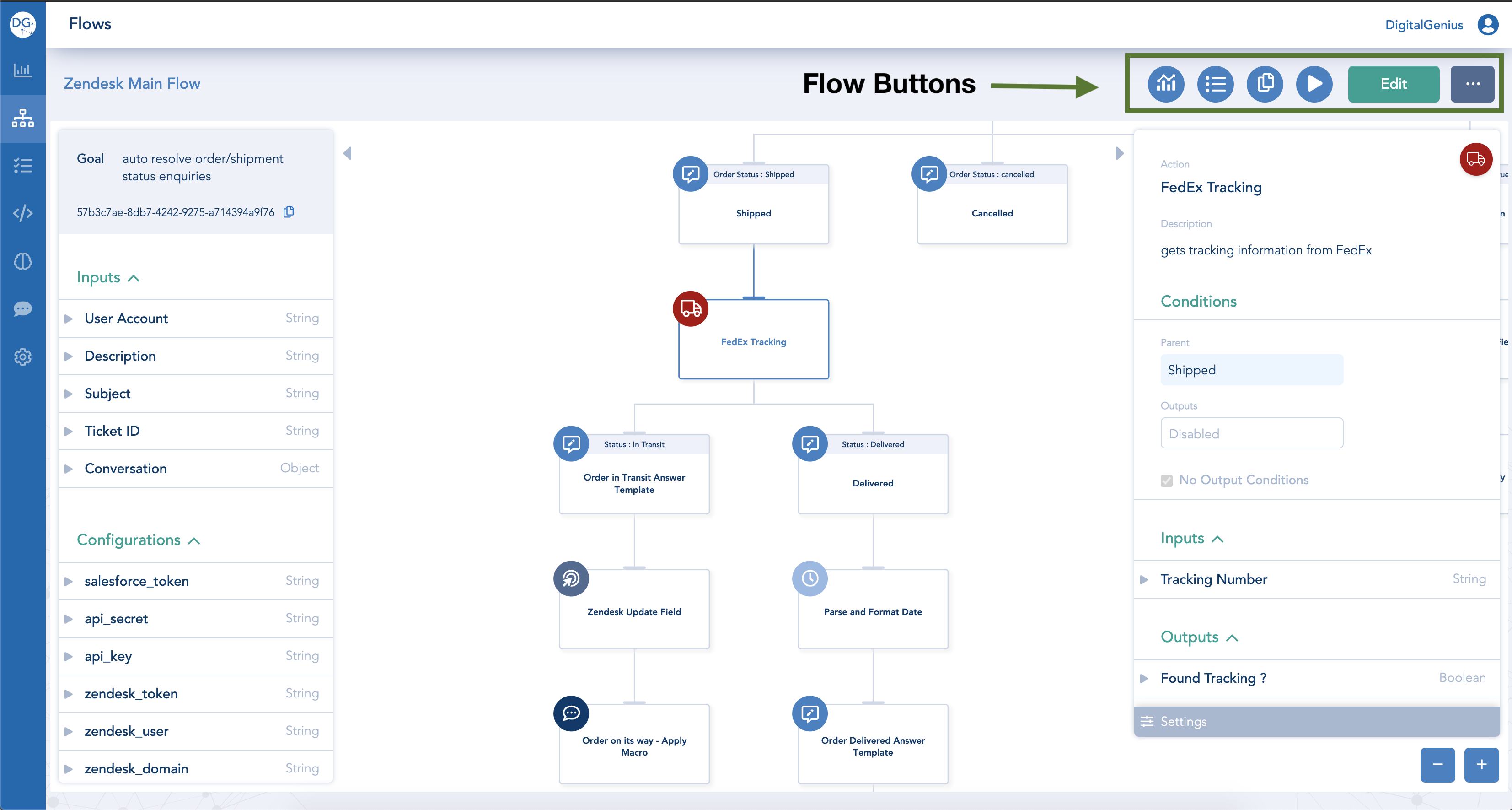Click the Tracking Number input field
This screenshot has height=810, width=1512.
pos(1310,579)
